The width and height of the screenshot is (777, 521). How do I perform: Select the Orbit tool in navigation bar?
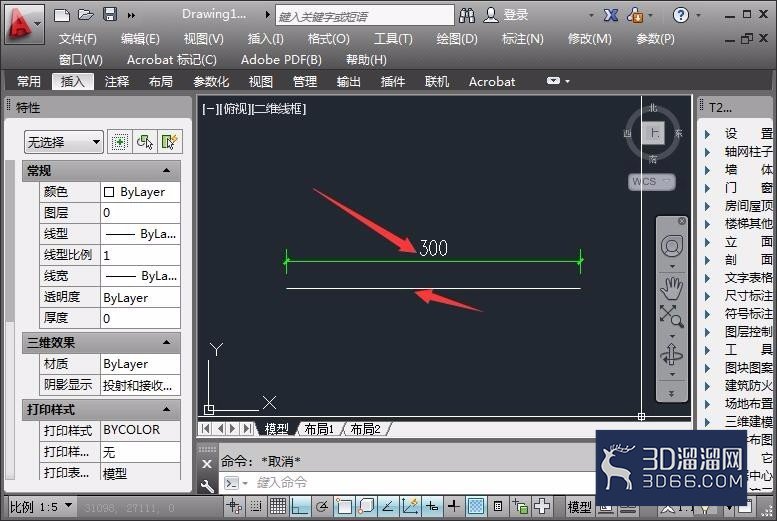pyautogui.click(x=672, y=354)
